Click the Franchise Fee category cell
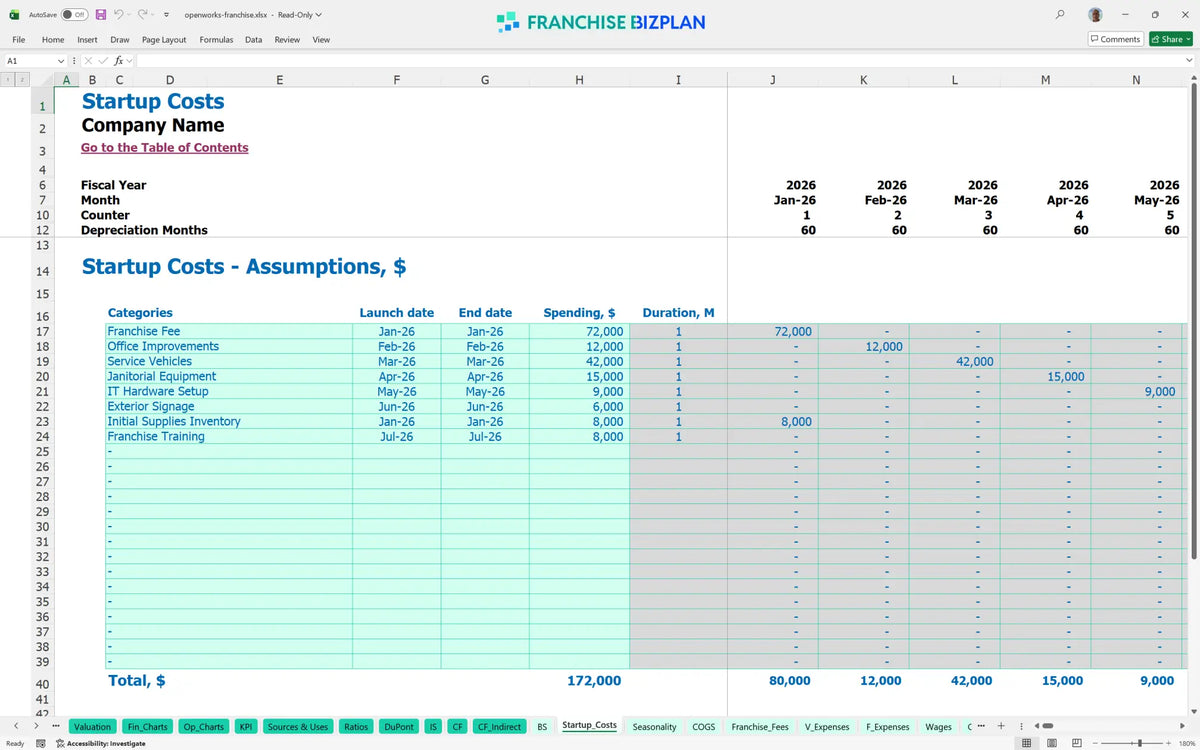 (229, 331)
